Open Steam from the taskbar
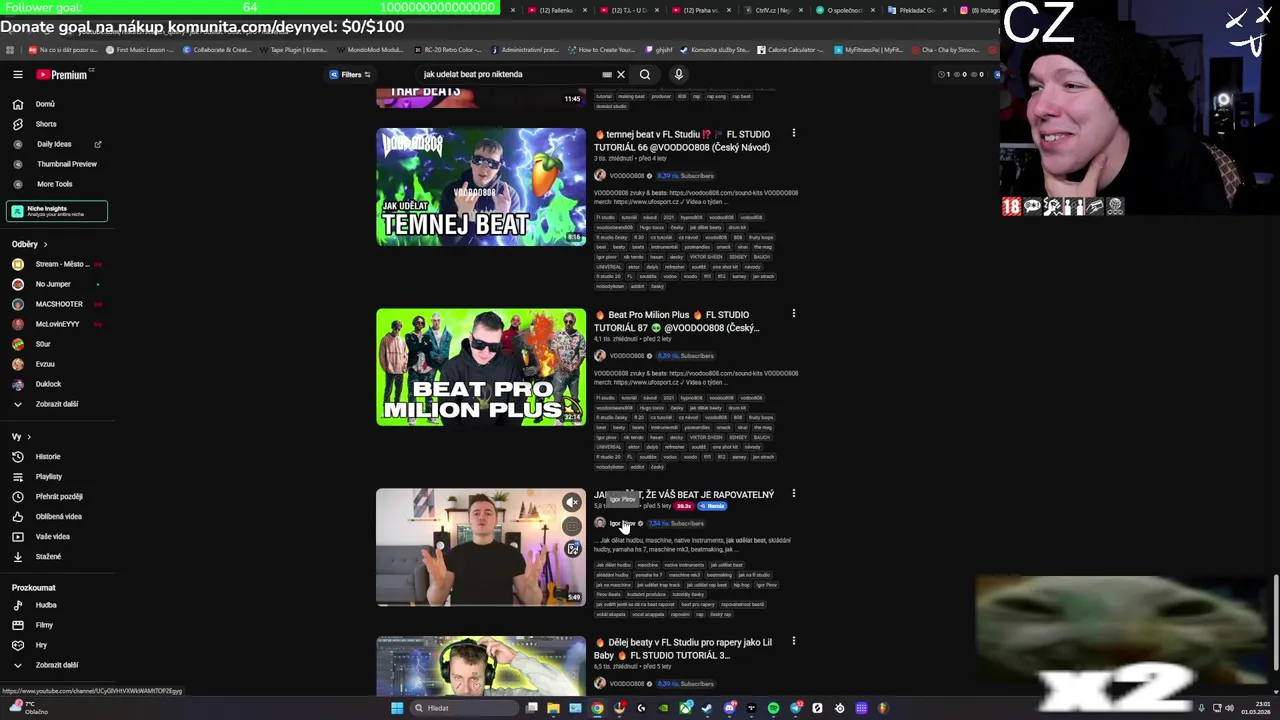Viewport: 1280px width, 720px height. coord(707,708)
